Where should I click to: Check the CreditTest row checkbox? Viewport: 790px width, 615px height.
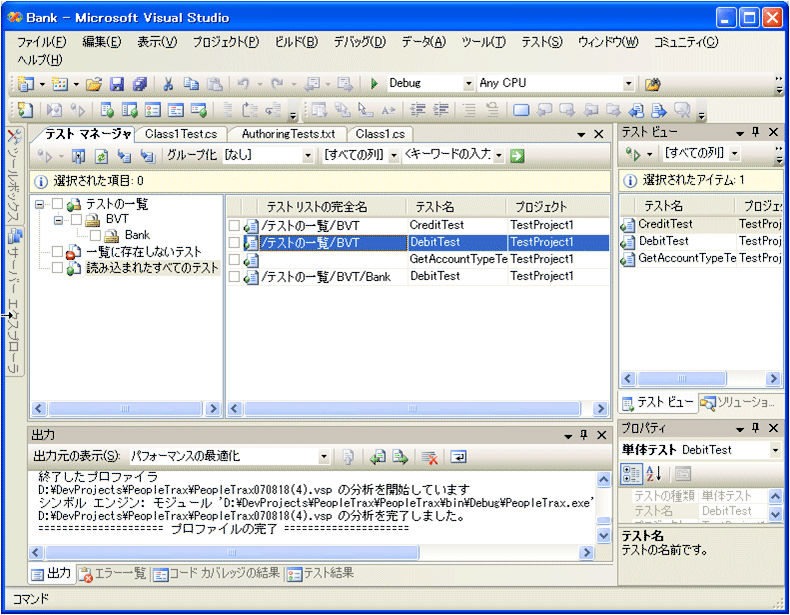tap(234, 225)
